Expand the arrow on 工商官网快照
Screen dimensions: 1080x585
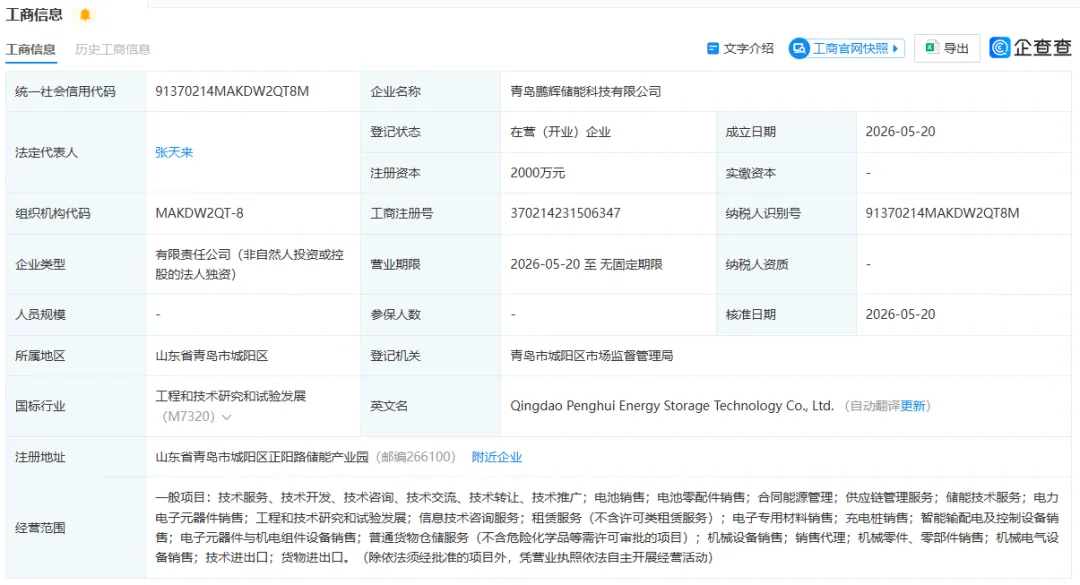(895, 48)
